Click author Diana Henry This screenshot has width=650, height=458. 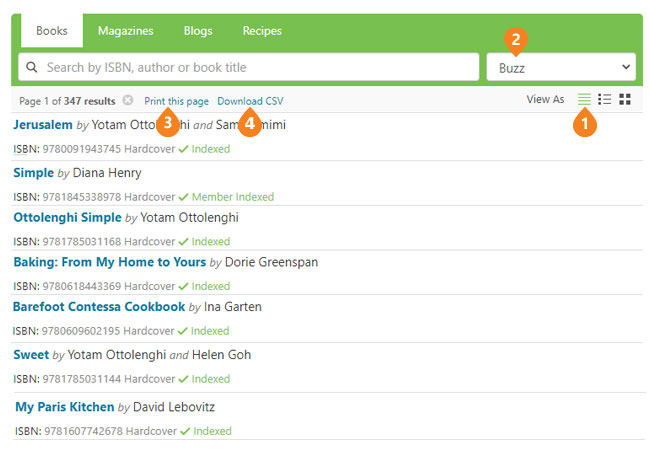[107, 173]
